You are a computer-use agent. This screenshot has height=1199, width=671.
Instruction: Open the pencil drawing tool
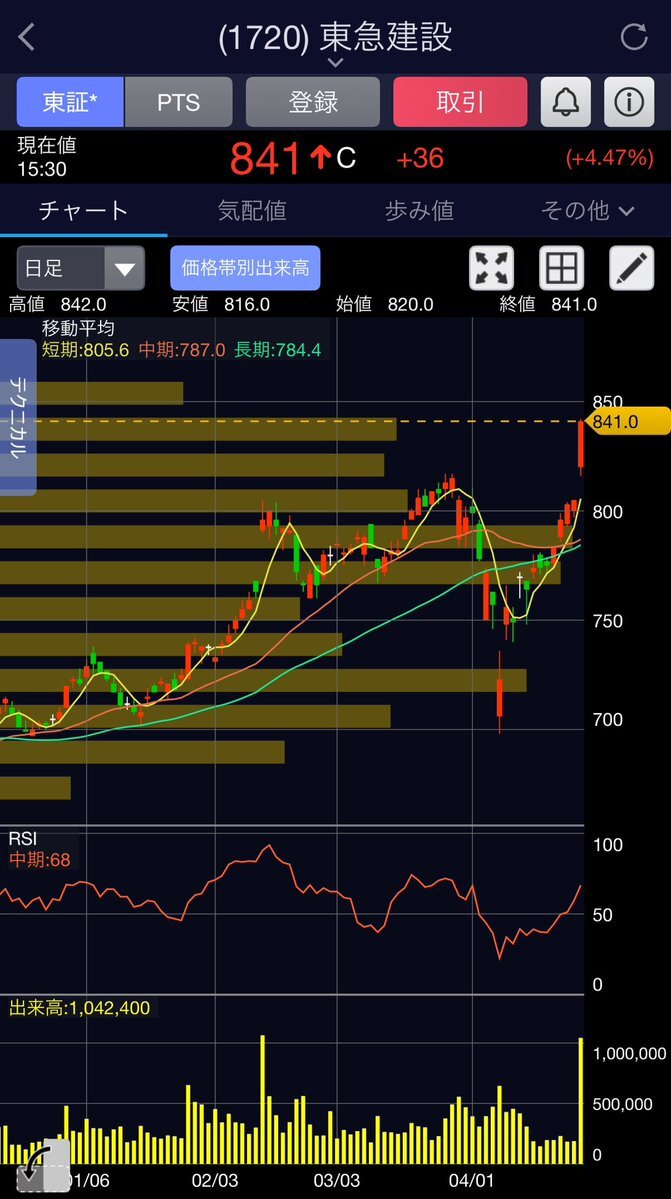tap(631, 268)
